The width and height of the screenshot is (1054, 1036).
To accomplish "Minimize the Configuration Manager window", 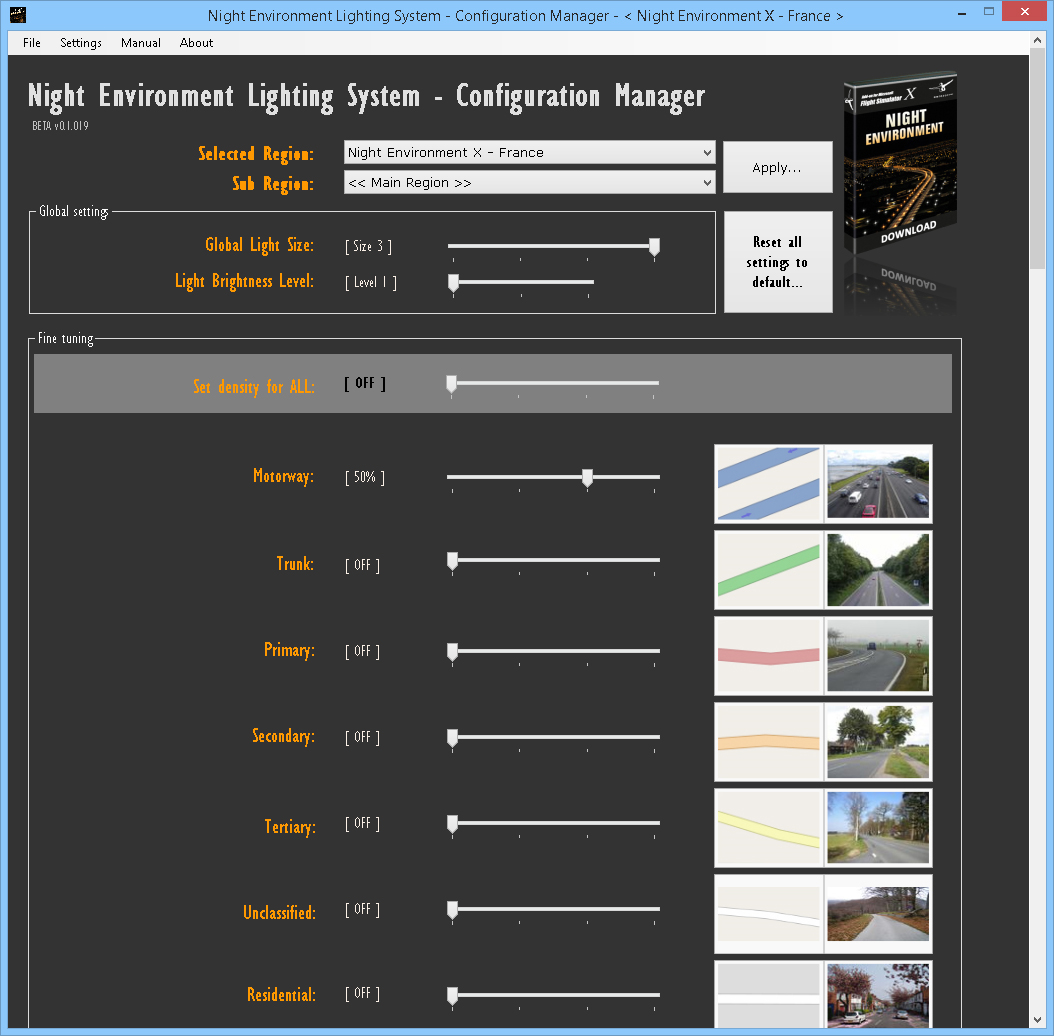I will coord(962,12).
